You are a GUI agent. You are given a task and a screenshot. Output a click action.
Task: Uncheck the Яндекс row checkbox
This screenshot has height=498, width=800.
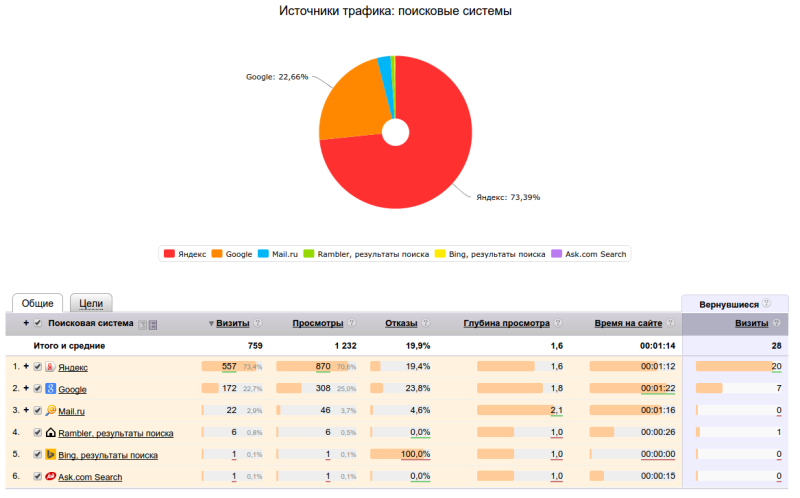[37, 367]
